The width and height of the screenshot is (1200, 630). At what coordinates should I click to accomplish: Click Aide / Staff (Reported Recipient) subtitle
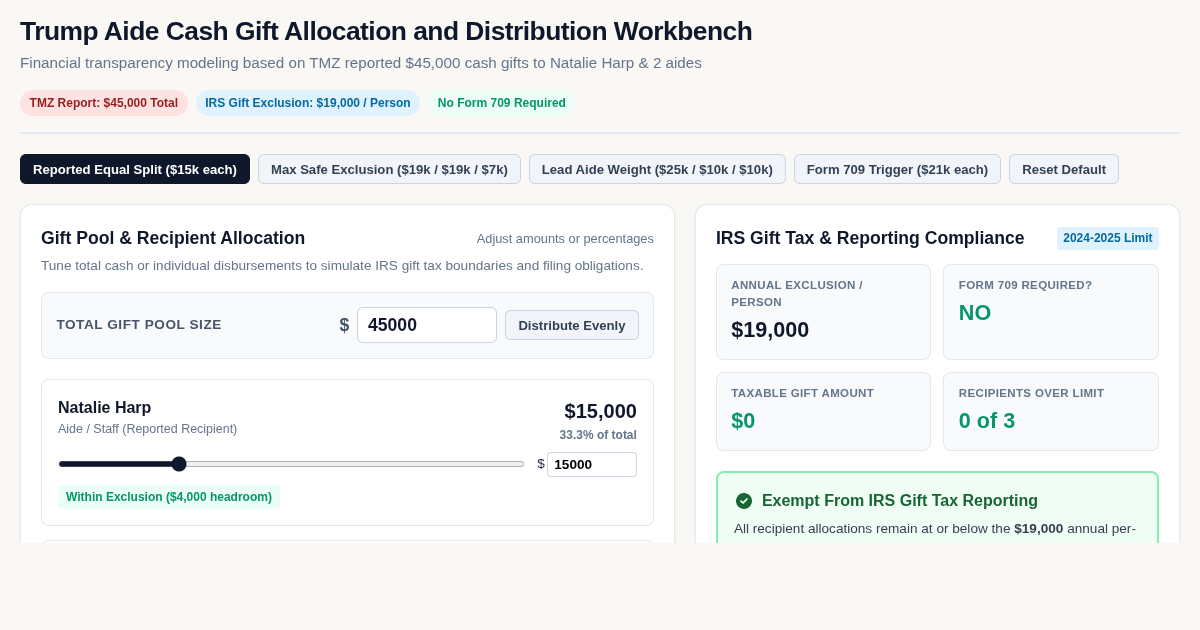[148, 429]
